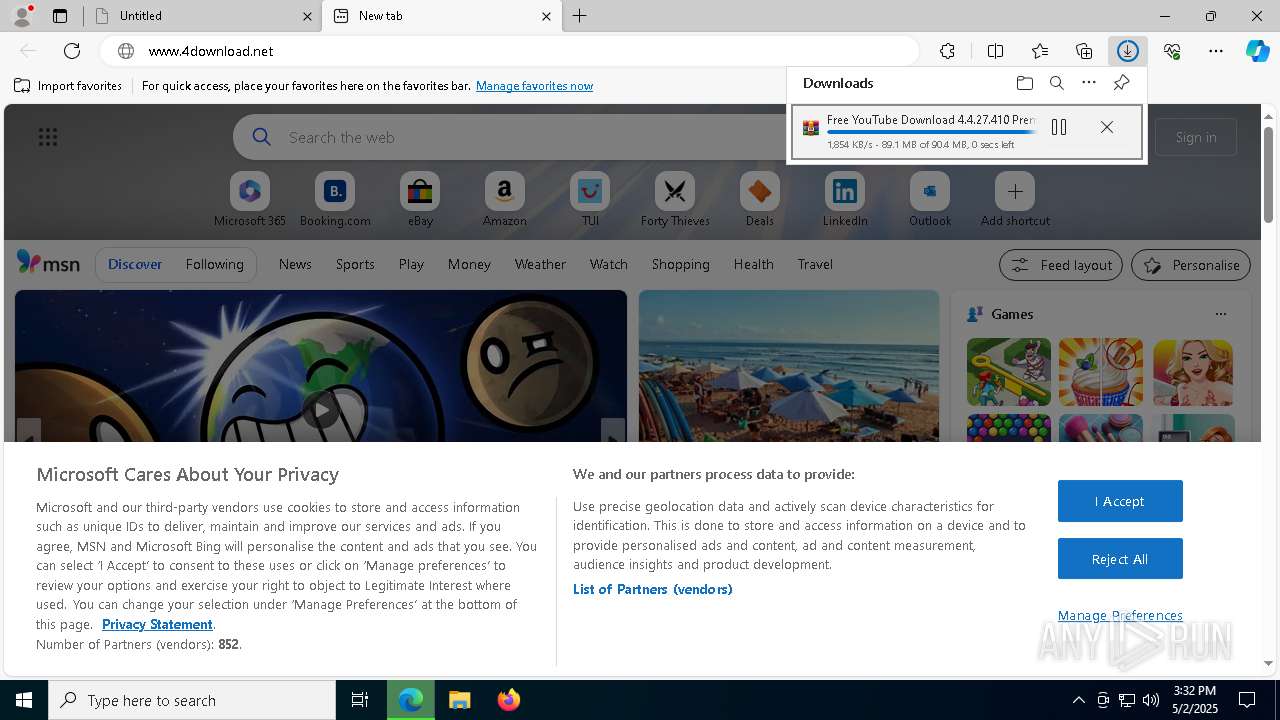Play the planets video thumbnail
Viewport: 1280px width, 720px height.
321,409
